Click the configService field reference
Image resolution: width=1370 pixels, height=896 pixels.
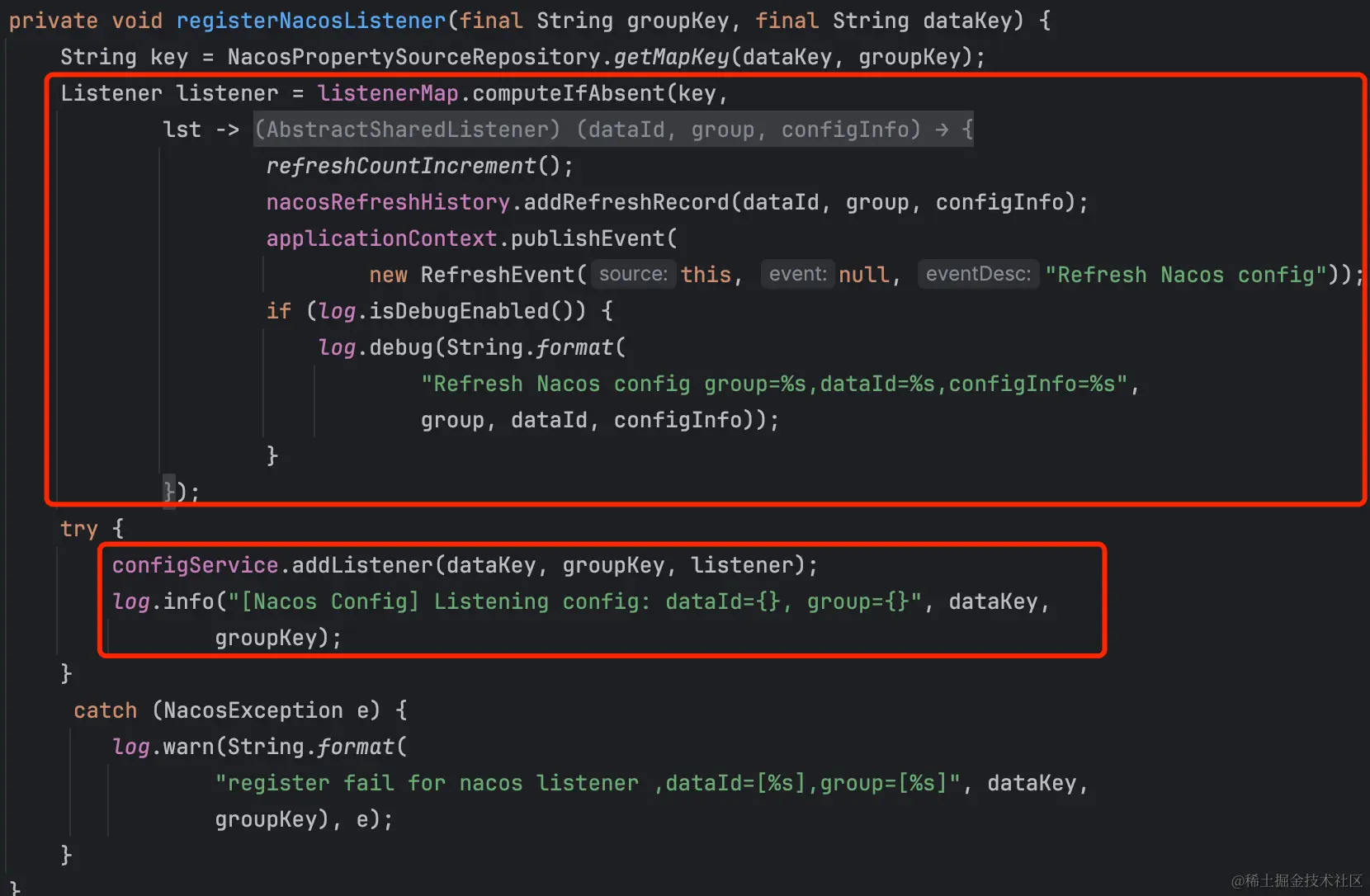195,565
